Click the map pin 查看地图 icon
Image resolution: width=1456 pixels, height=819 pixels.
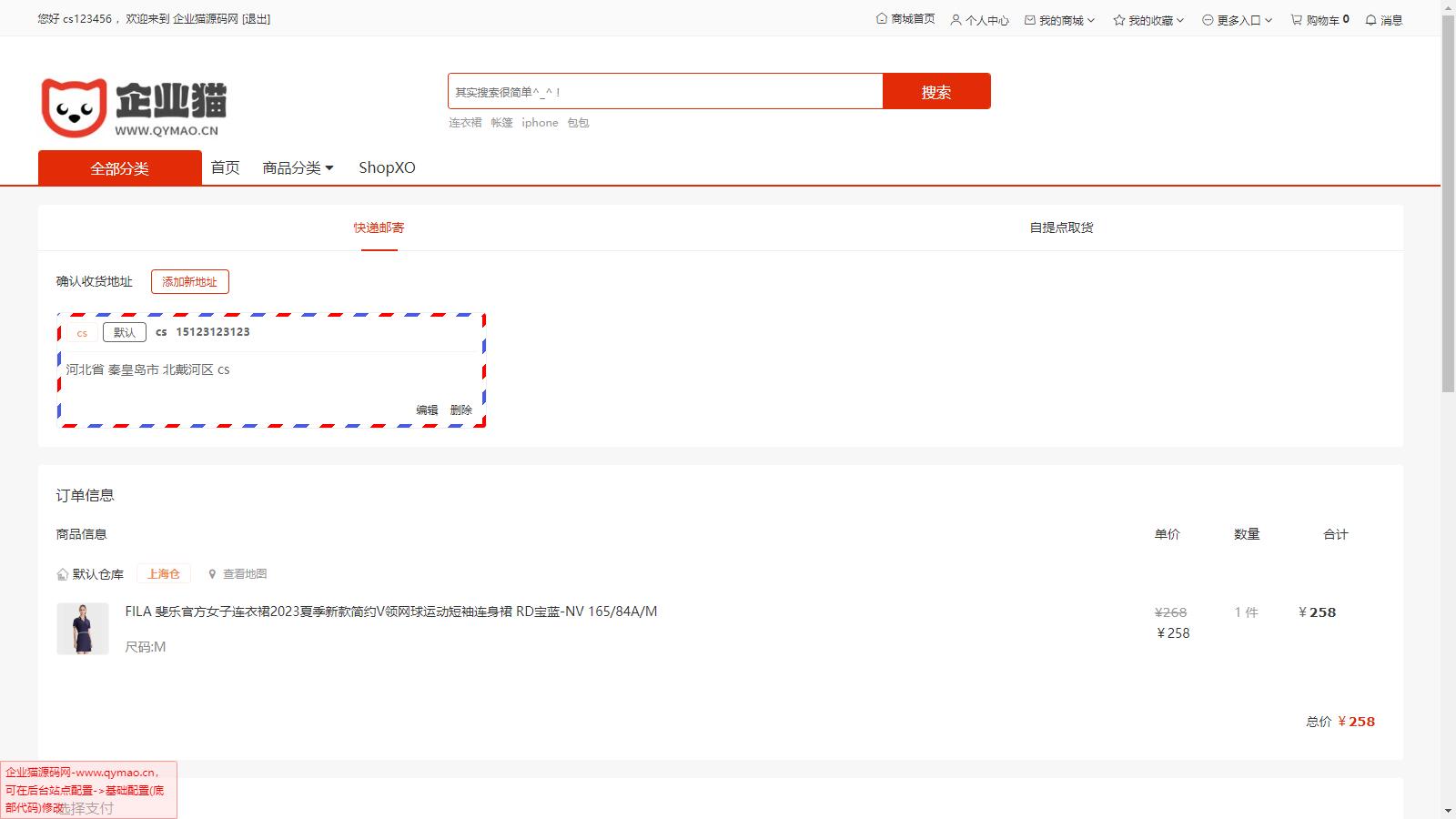coord(212,574)
